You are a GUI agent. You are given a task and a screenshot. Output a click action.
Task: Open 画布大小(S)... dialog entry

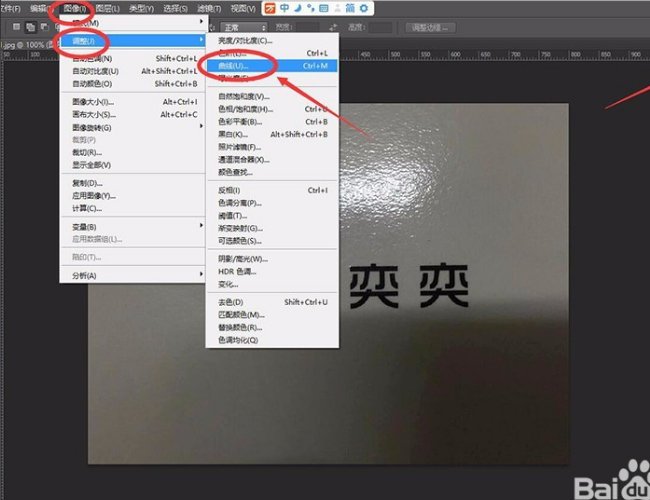pyautogui.click(x=133, y=114)
